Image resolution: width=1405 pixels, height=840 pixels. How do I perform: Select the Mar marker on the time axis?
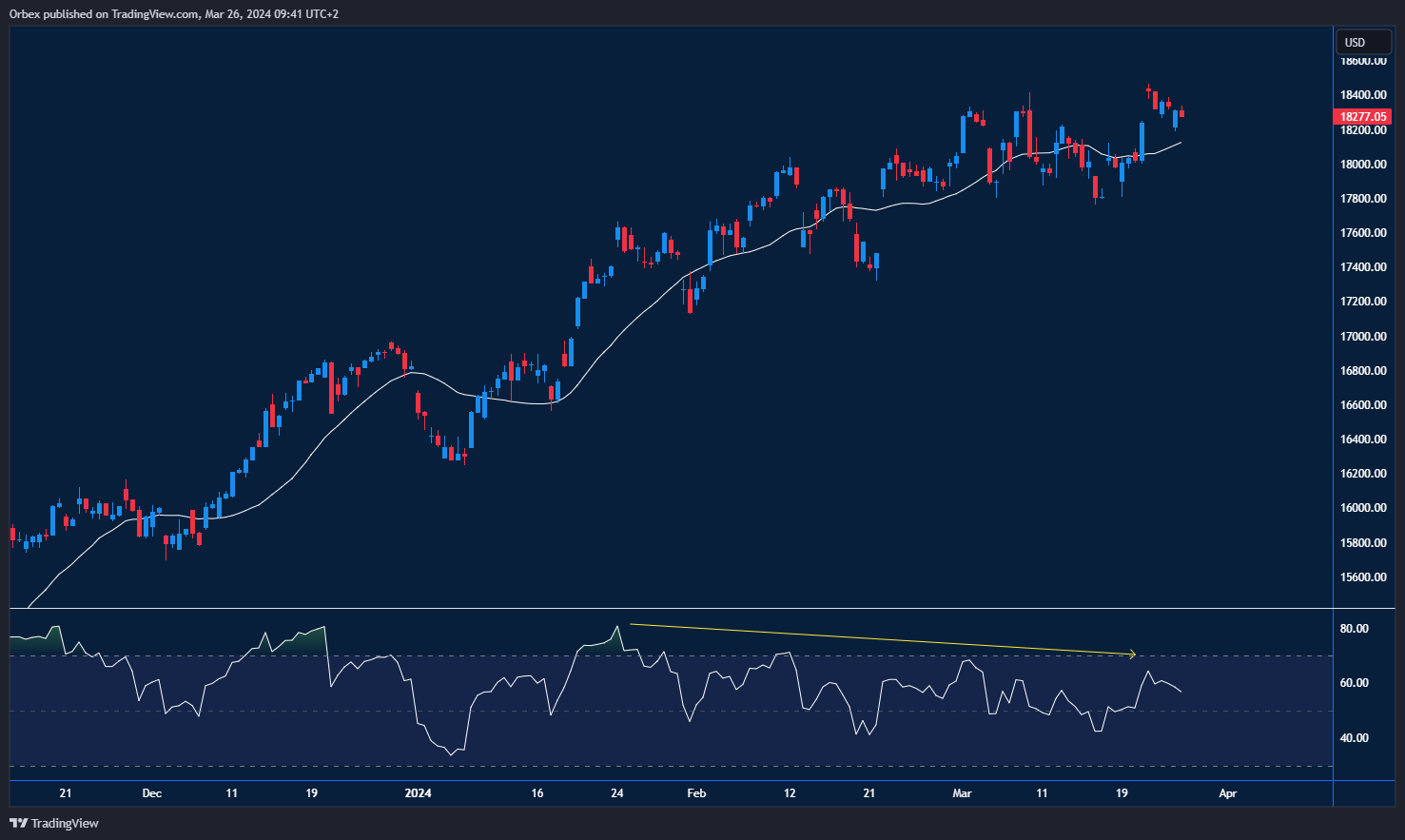(962, 793)
